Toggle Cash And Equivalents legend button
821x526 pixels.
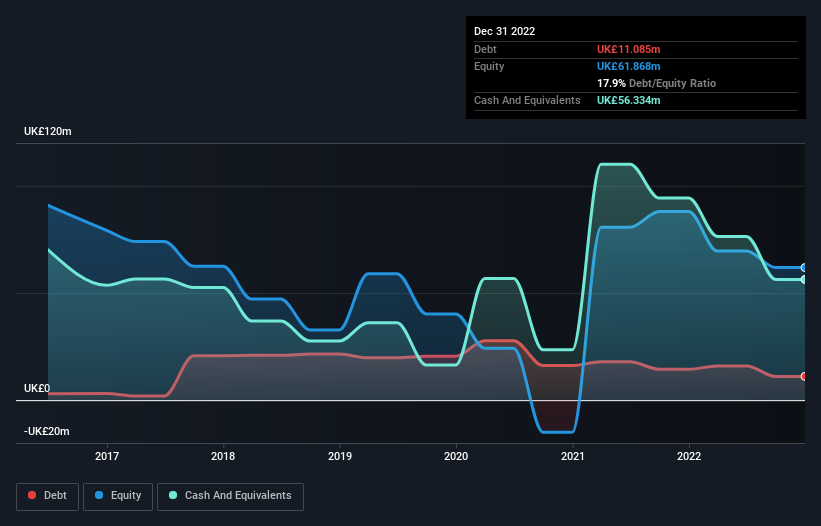[230, 496]
